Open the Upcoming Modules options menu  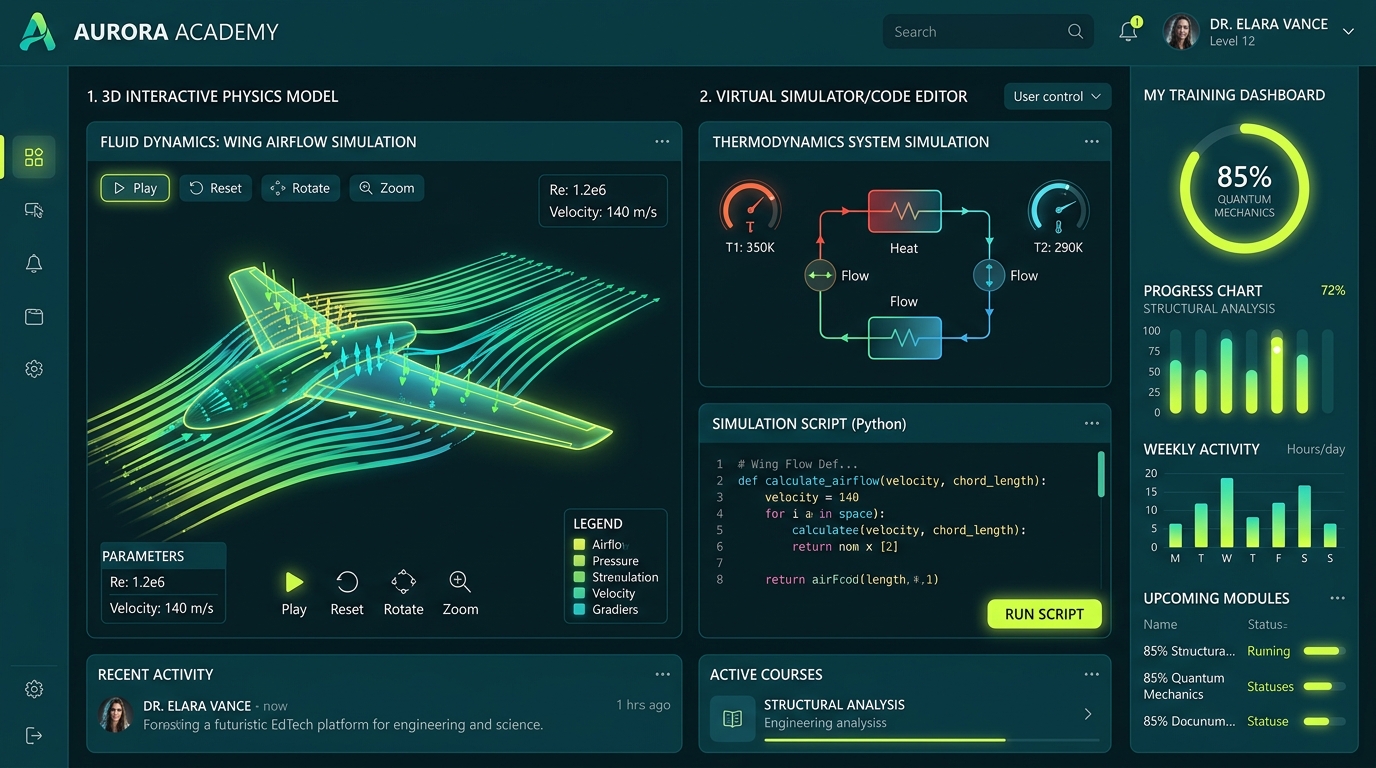pos(1337,598)
